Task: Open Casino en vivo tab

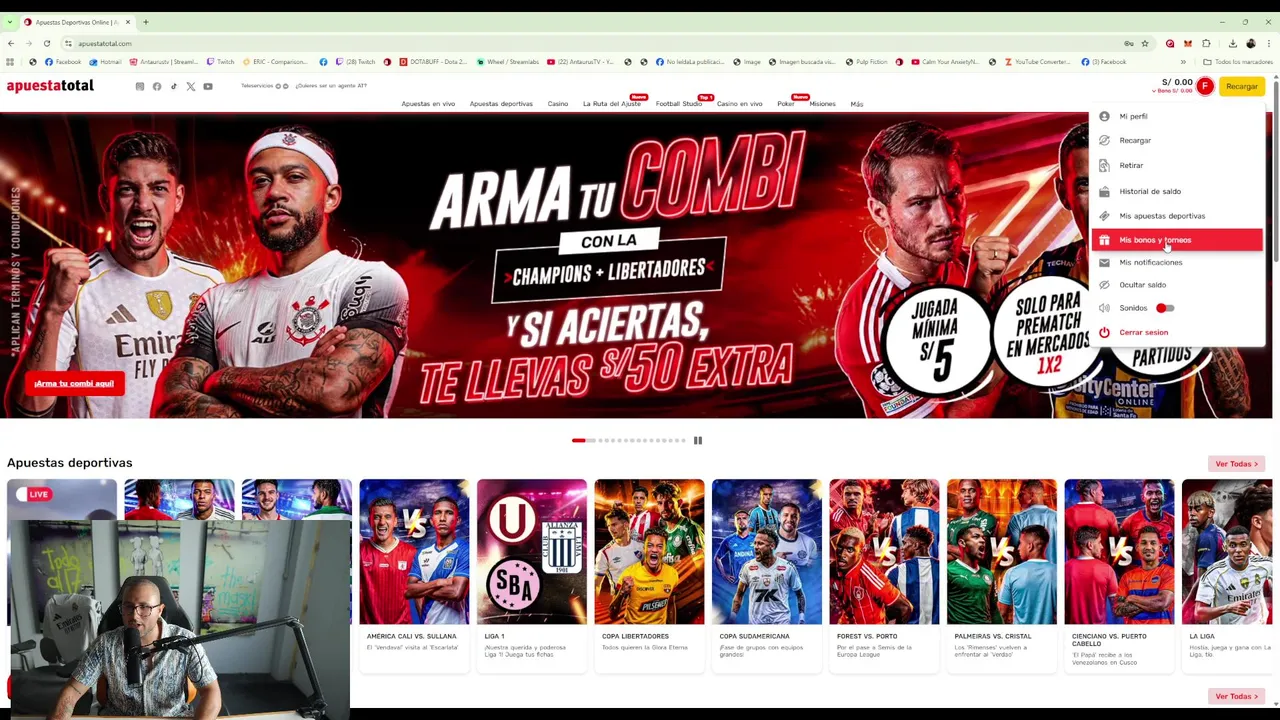Action: (740, 104)
